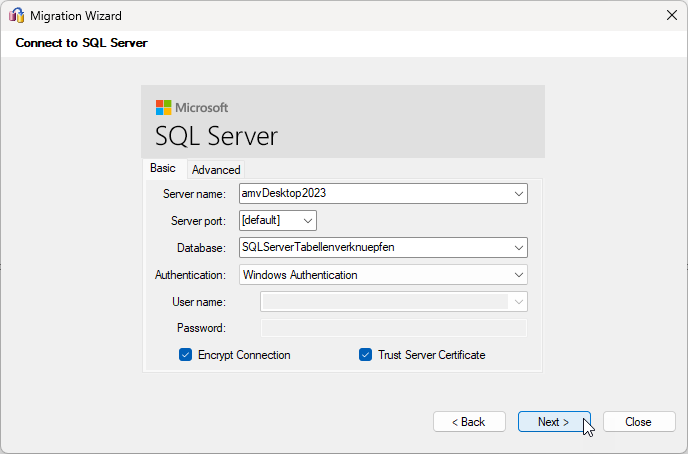Go back with the < Back button
This screenshot has height=454, width=688.
469,422
